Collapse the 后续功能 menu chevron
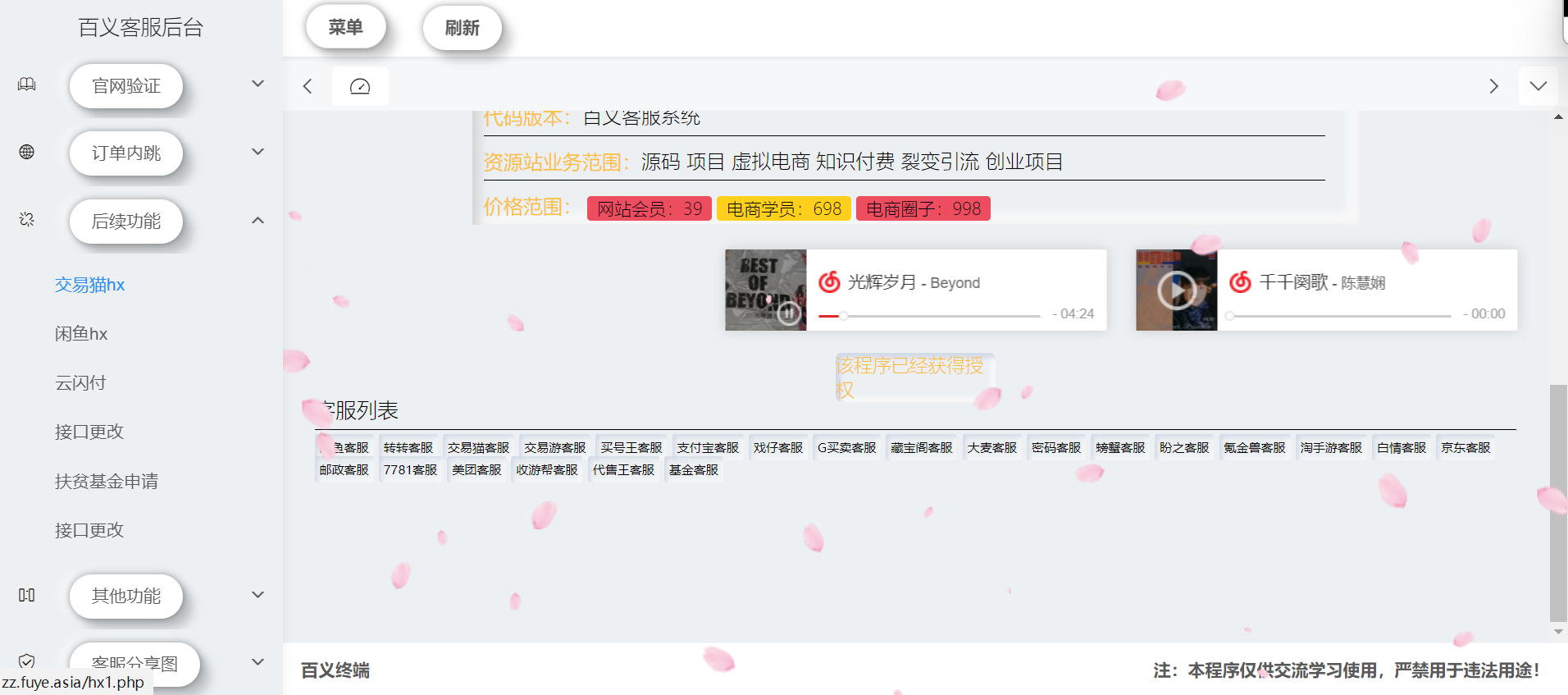 pos(258,220)
